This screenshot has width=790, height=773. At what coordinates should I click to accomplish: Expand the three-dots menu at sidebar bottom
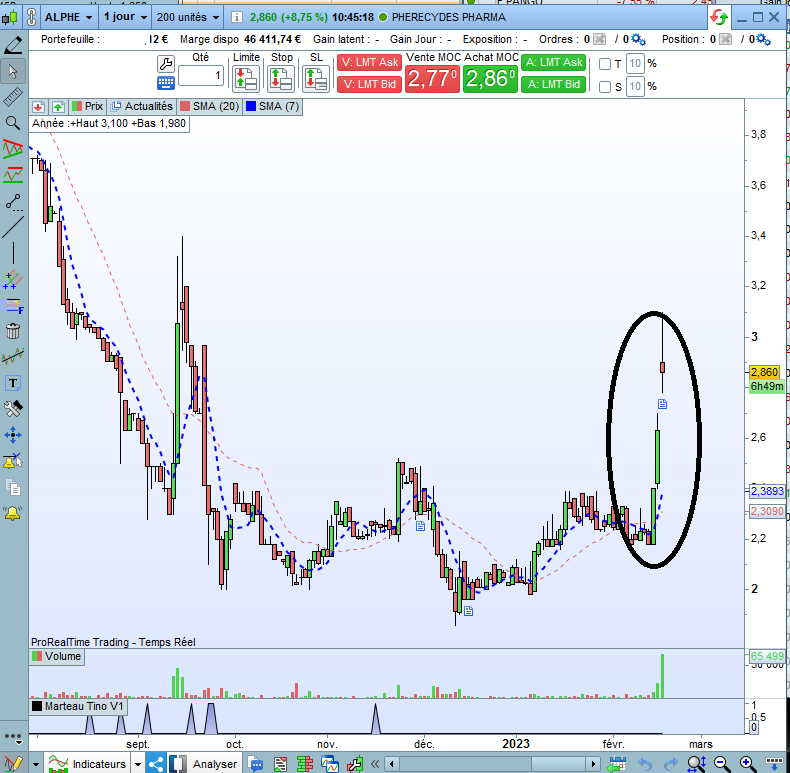13,738
